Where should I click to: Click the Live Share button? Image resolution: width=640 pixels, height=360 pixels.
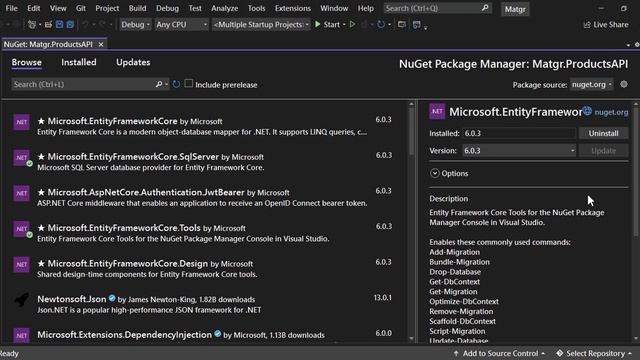point(606,25)
